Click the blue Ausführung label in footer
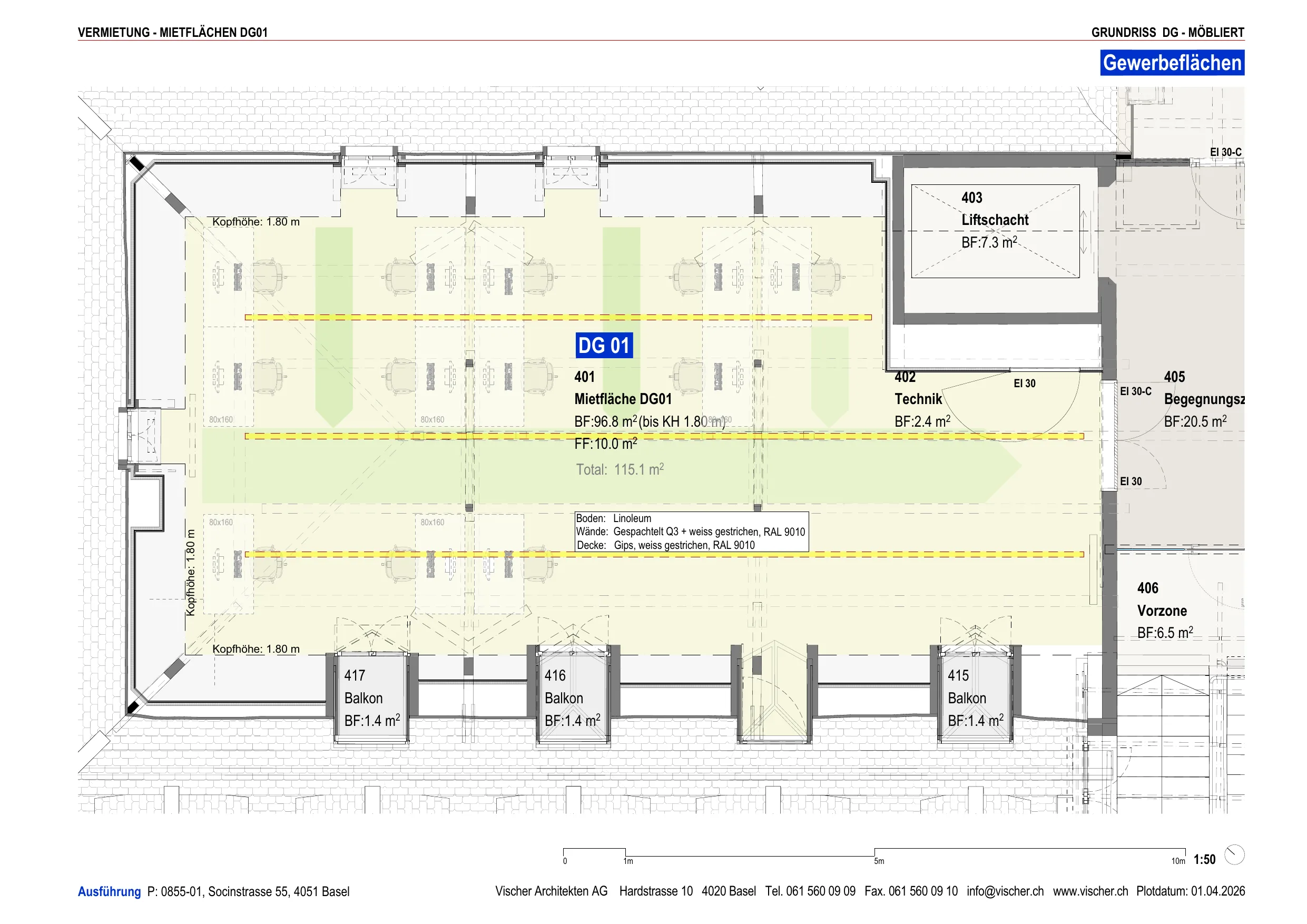The height and width of the screenshot is (924, 1307). (x=109, y=891)
